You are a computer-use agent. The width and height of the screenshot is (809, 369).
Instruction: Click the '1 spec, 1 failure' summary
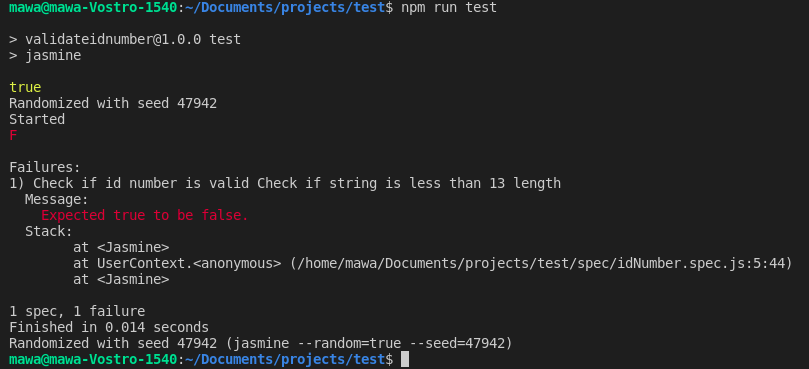77,311
